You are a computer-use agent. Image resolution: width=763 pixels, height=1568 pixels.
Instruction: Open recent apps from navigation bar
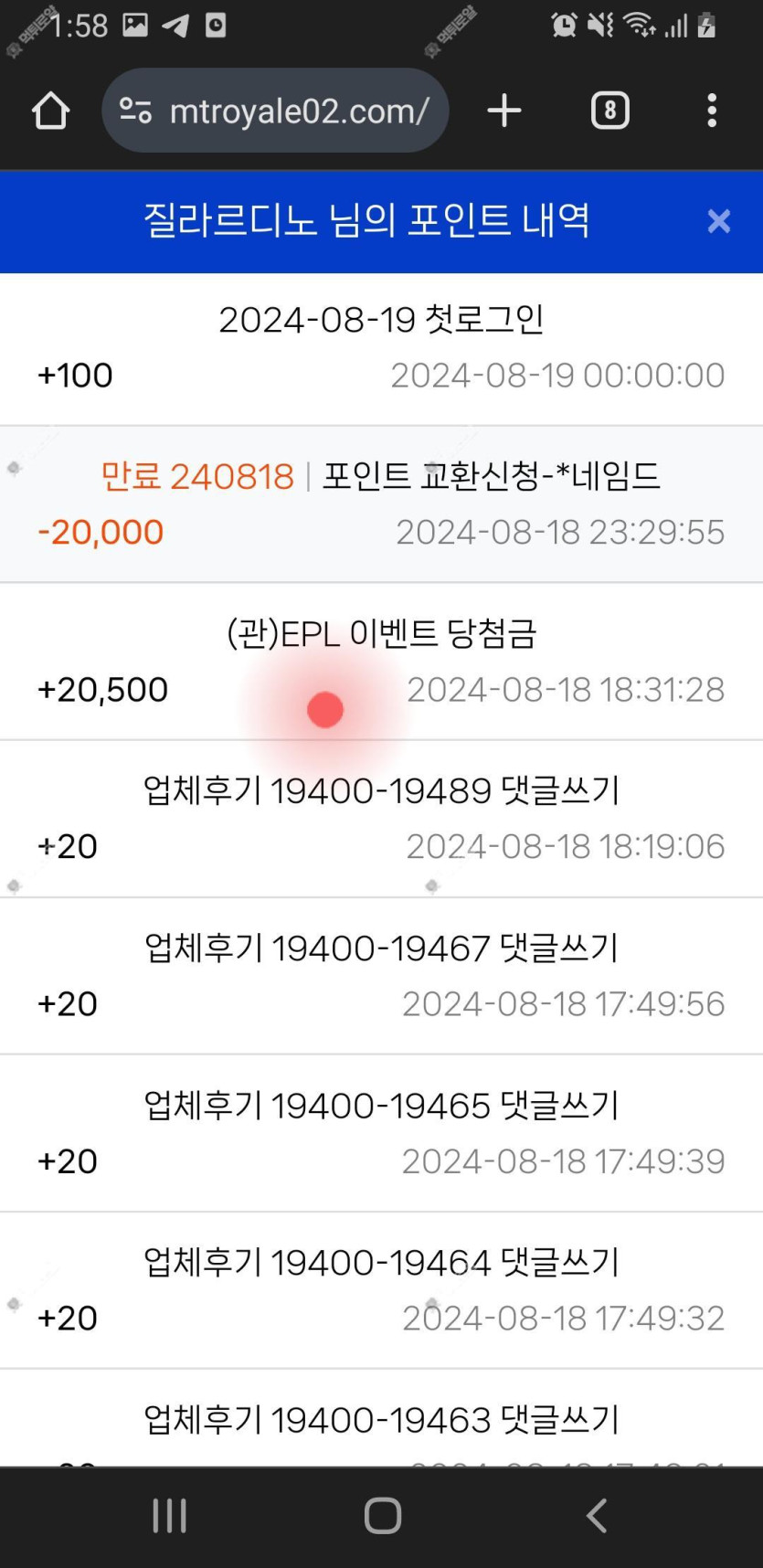point(170,1515)
